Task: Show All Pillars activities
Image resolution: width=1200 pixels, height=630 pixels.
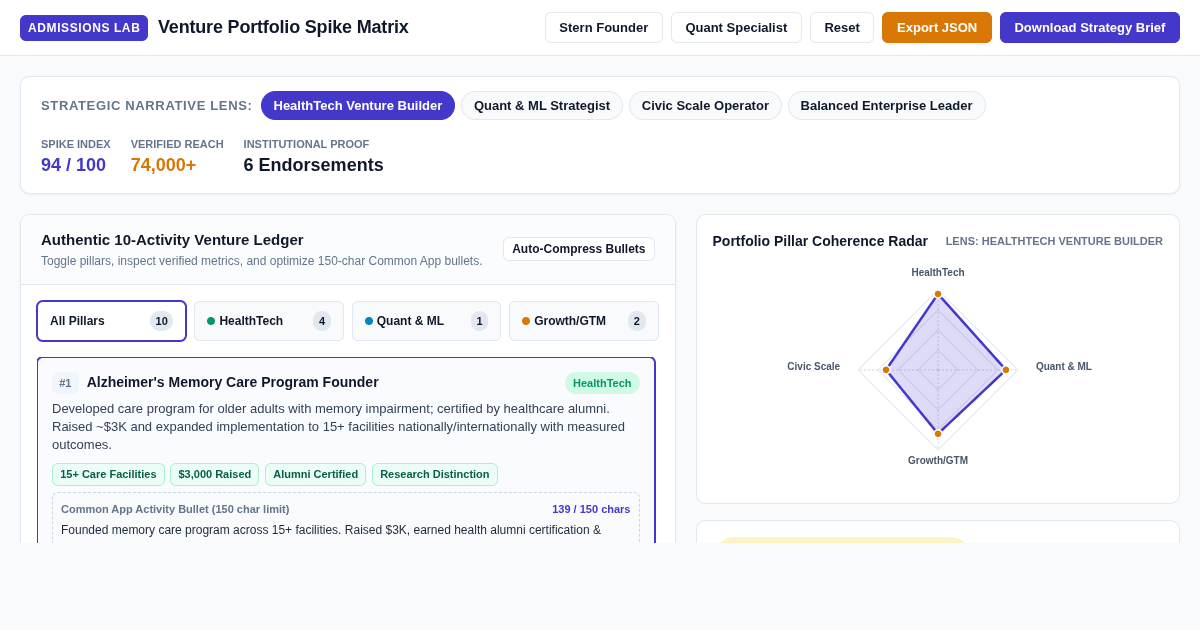Action: point(111,321)
